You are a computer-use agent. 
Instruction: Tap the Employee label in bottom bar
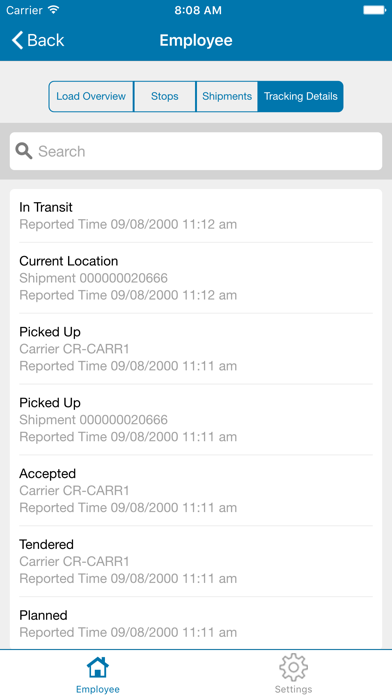(98, 689)
